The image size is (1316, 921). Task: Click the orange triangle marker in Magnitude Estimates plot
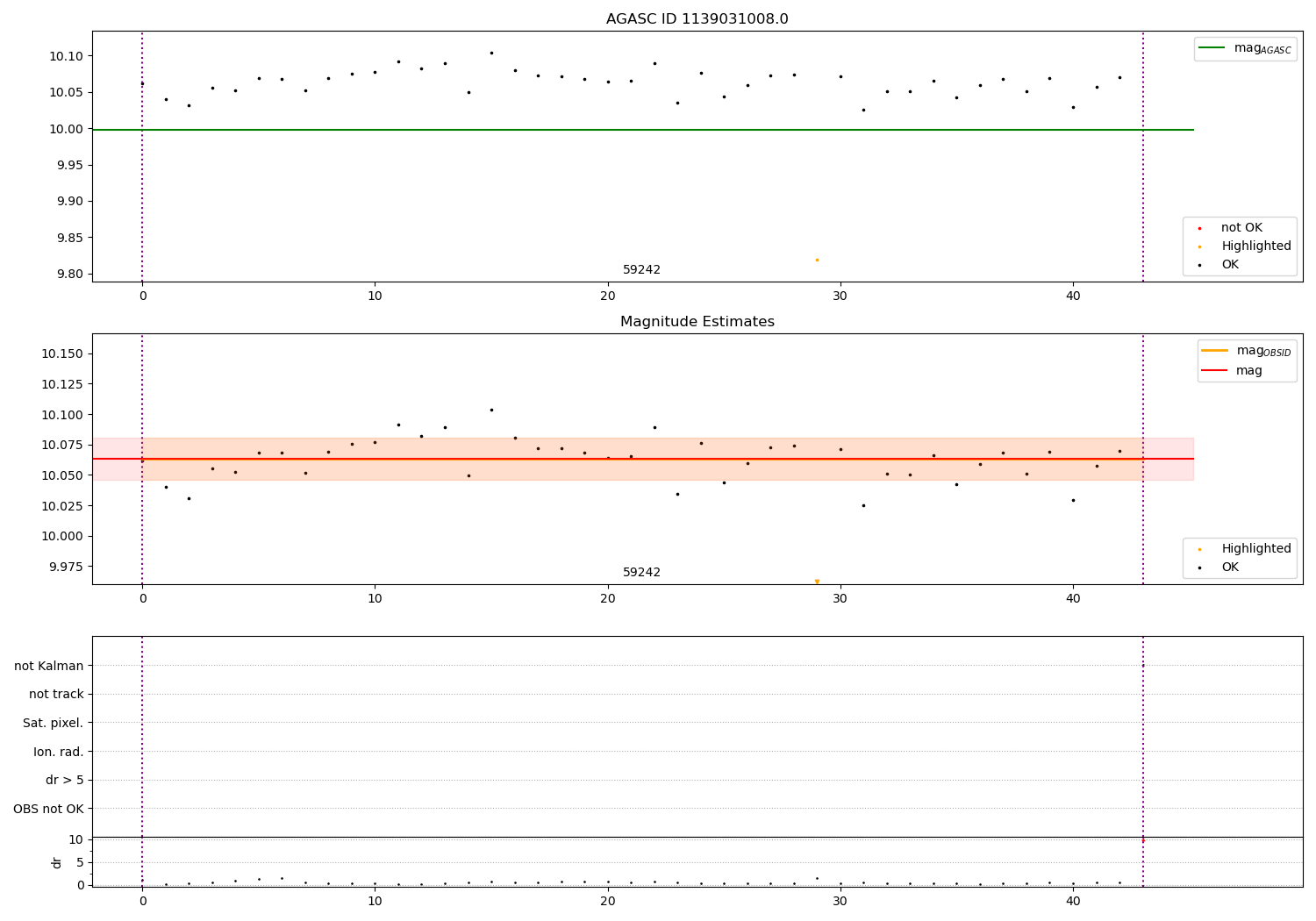click(x=817, y=582)
